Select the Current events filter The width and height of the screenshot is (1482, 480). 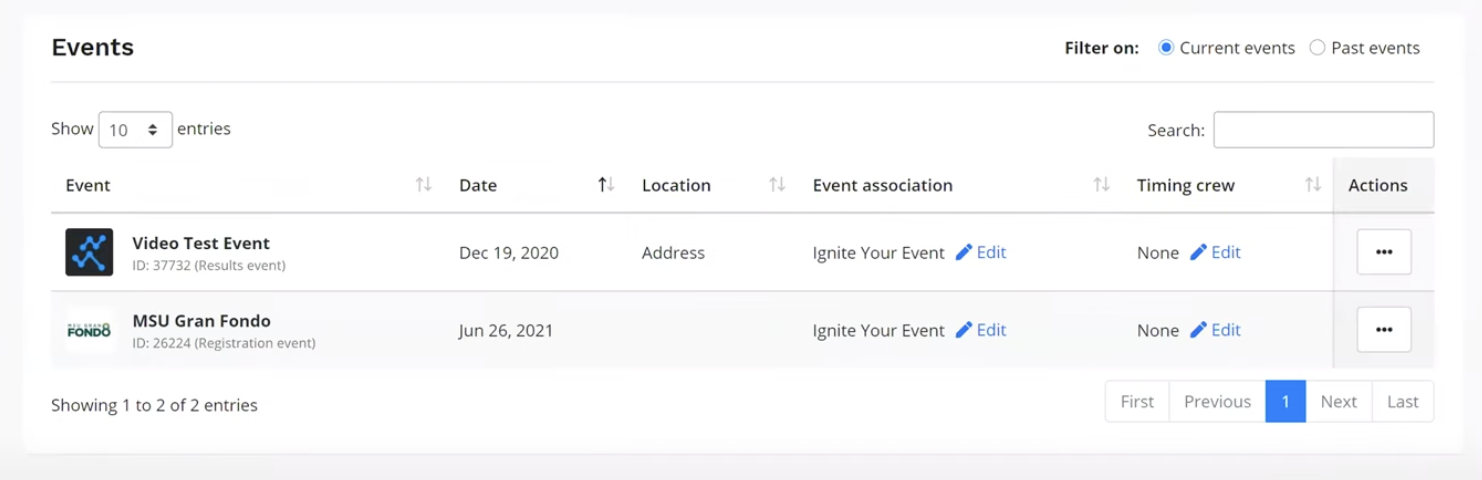click(1166, 48)
